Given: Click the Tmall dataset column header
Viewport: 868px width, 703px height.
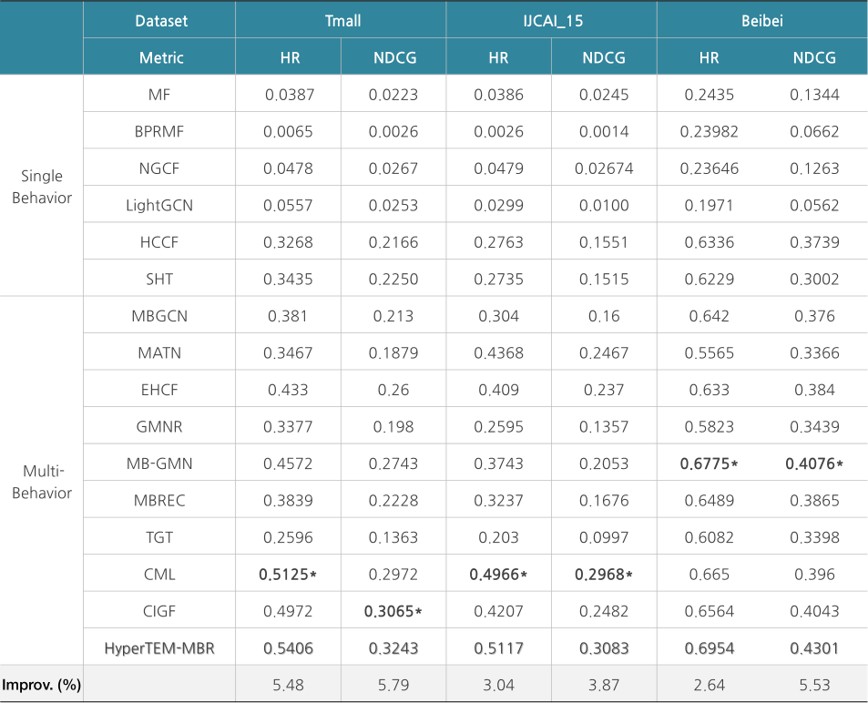Looking at the screenshot, I should coord(341,20).
